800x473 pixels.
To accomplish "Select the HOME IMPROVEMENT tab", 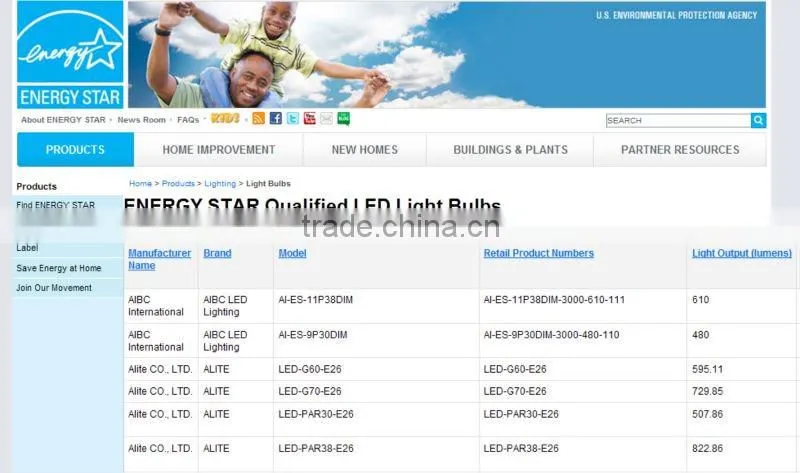I will click(x=219, y=150).
